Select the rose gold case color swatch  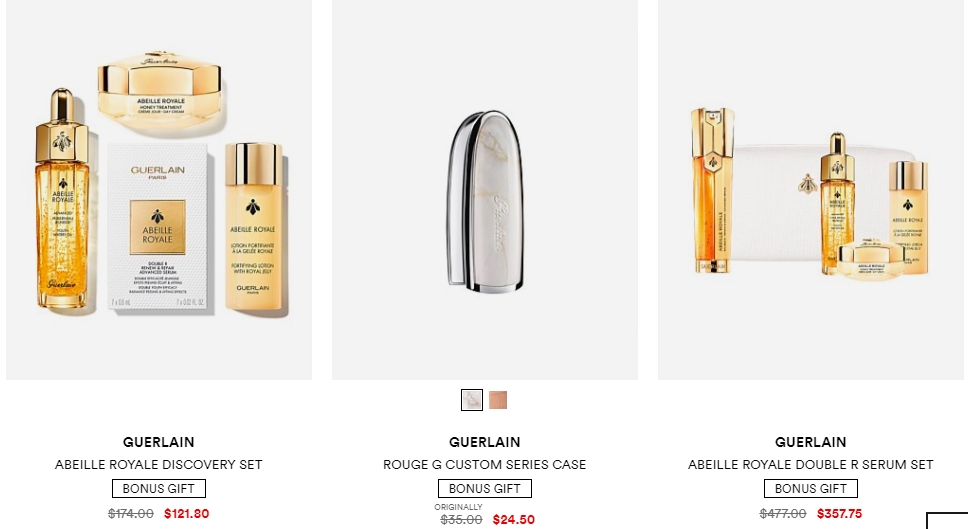click(x=498, y=400)
